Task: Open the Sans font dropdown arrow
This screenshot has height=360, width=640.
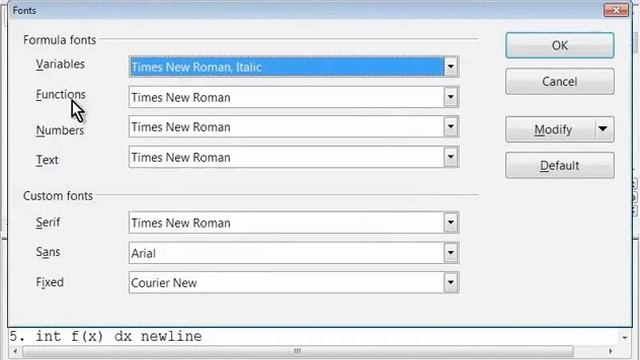Action: (451, 253)
